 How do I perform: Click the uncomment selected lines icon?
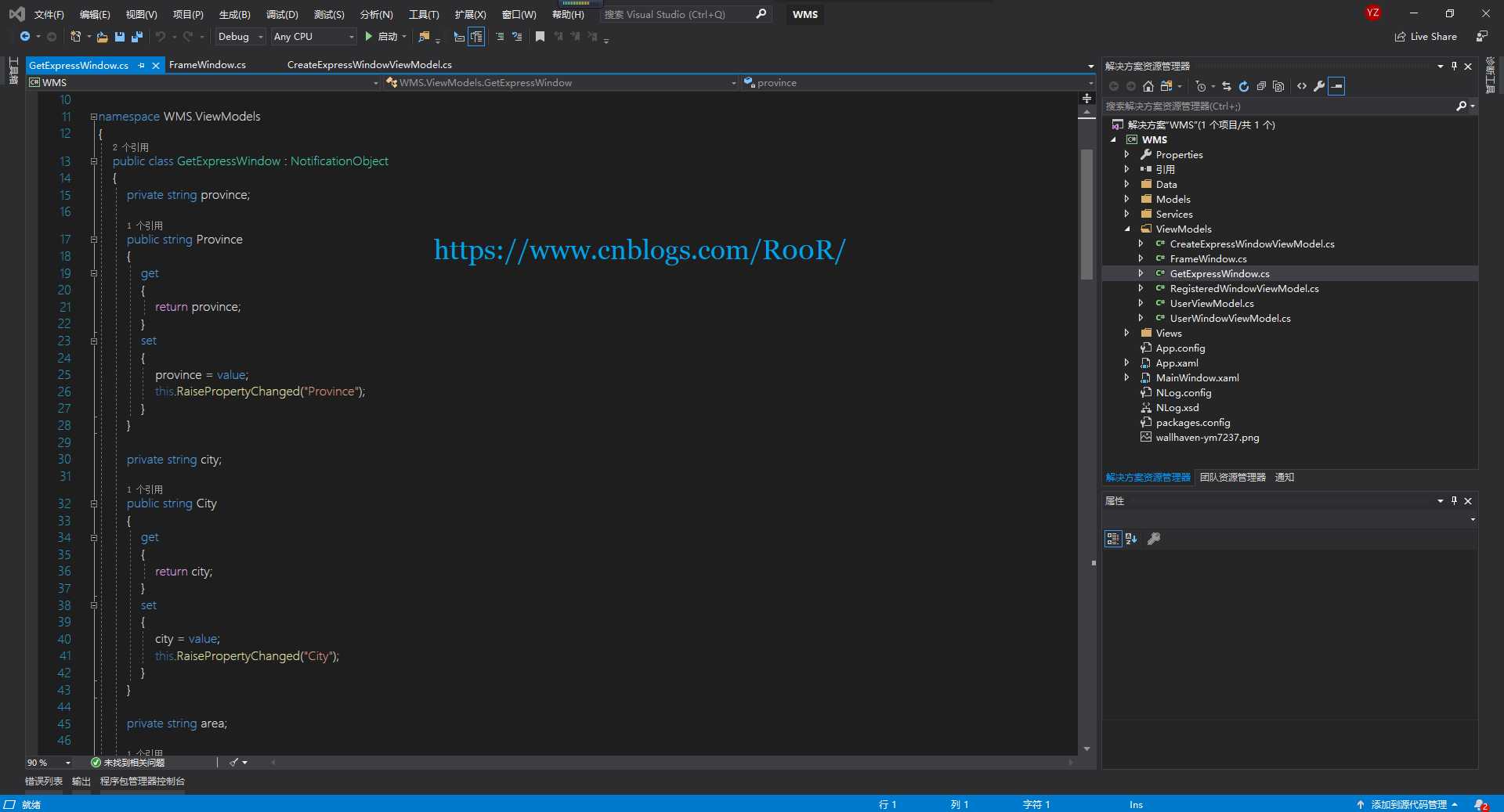pos(517,37)
